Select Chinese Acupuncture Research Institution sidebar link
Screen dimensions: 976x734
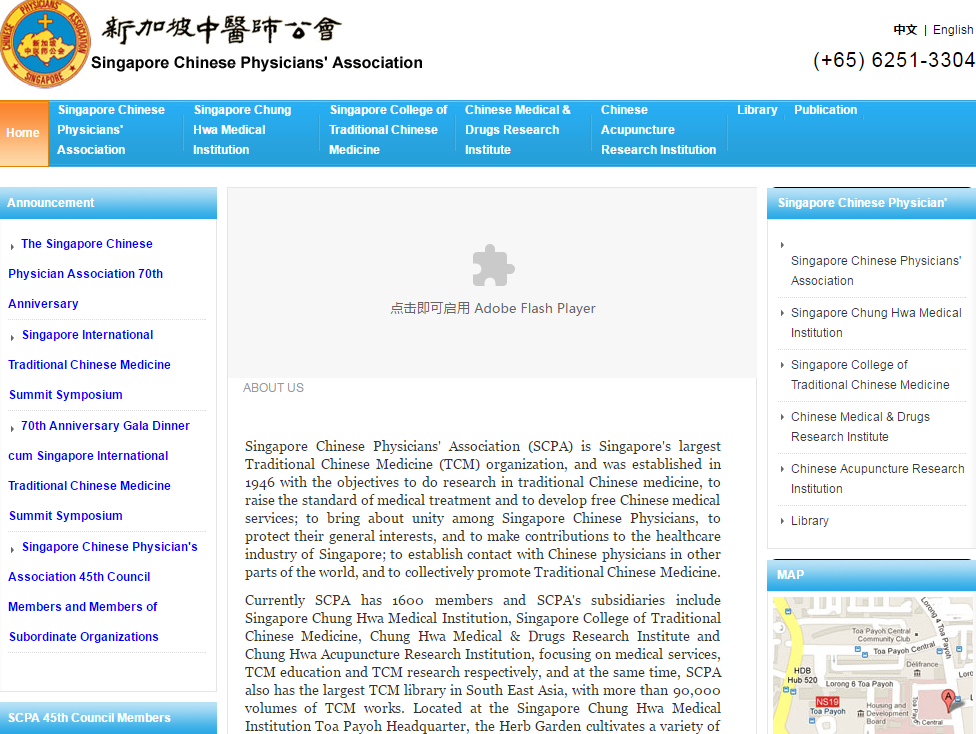point(877,479)
